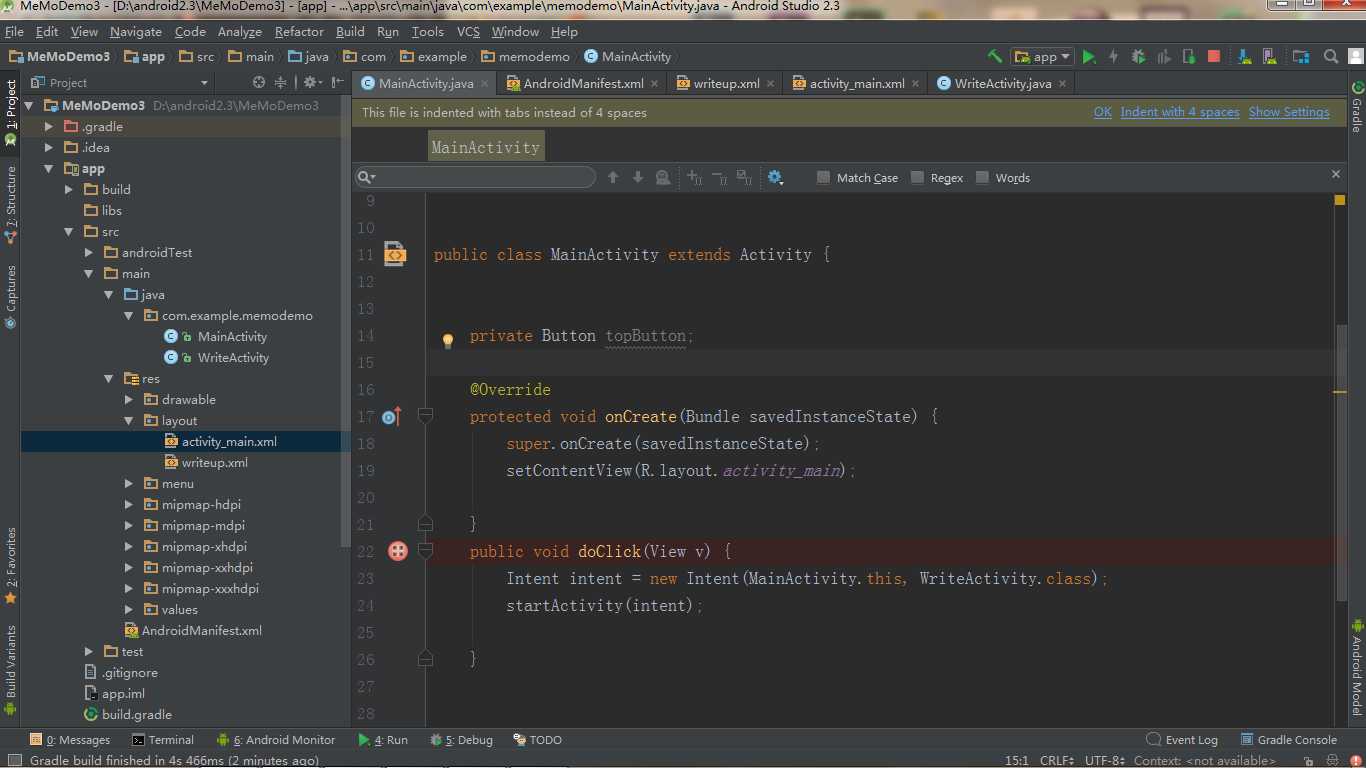Click Indent with 4 spaces link
Screen dimensions: 1366x768
pos(1180,112)
